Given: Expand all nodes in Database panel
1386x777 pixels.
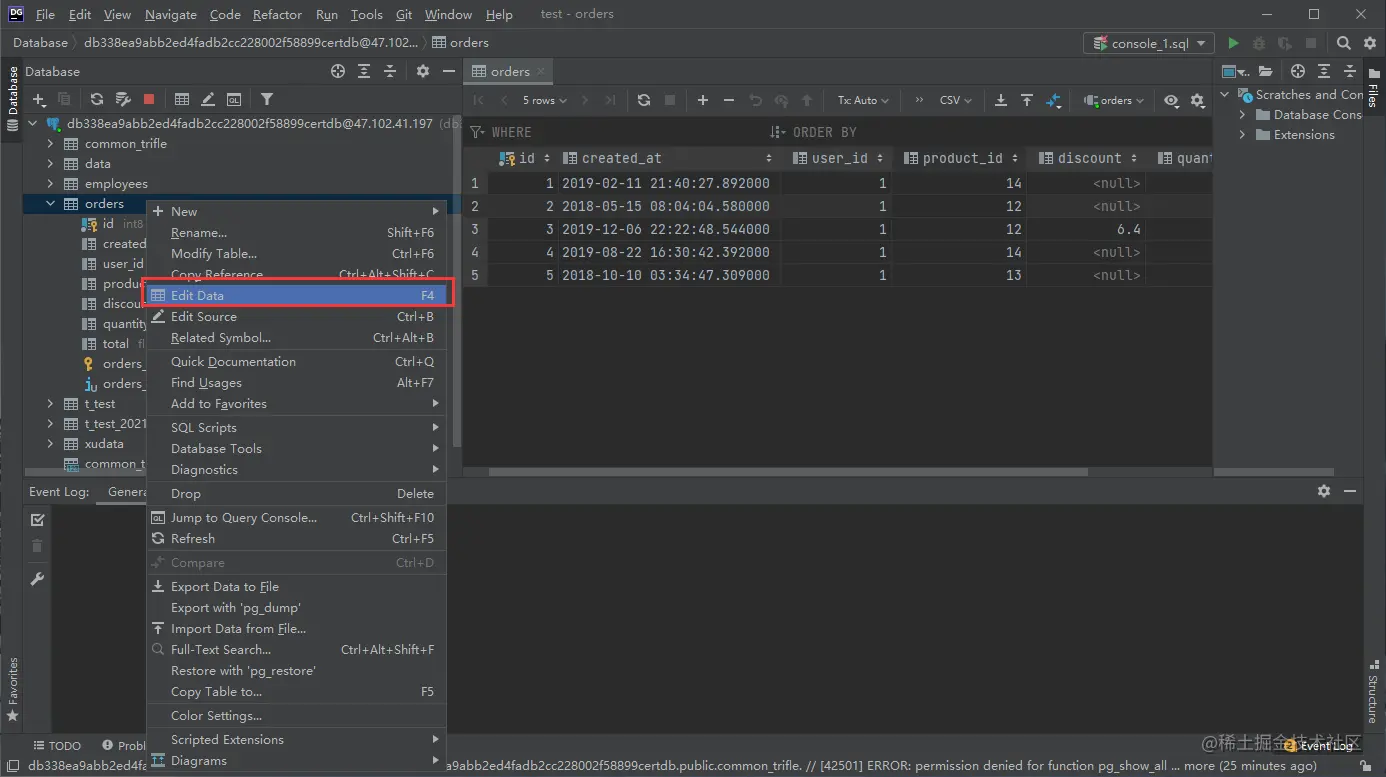Looking at the screenshot, I should pos(364,71).
